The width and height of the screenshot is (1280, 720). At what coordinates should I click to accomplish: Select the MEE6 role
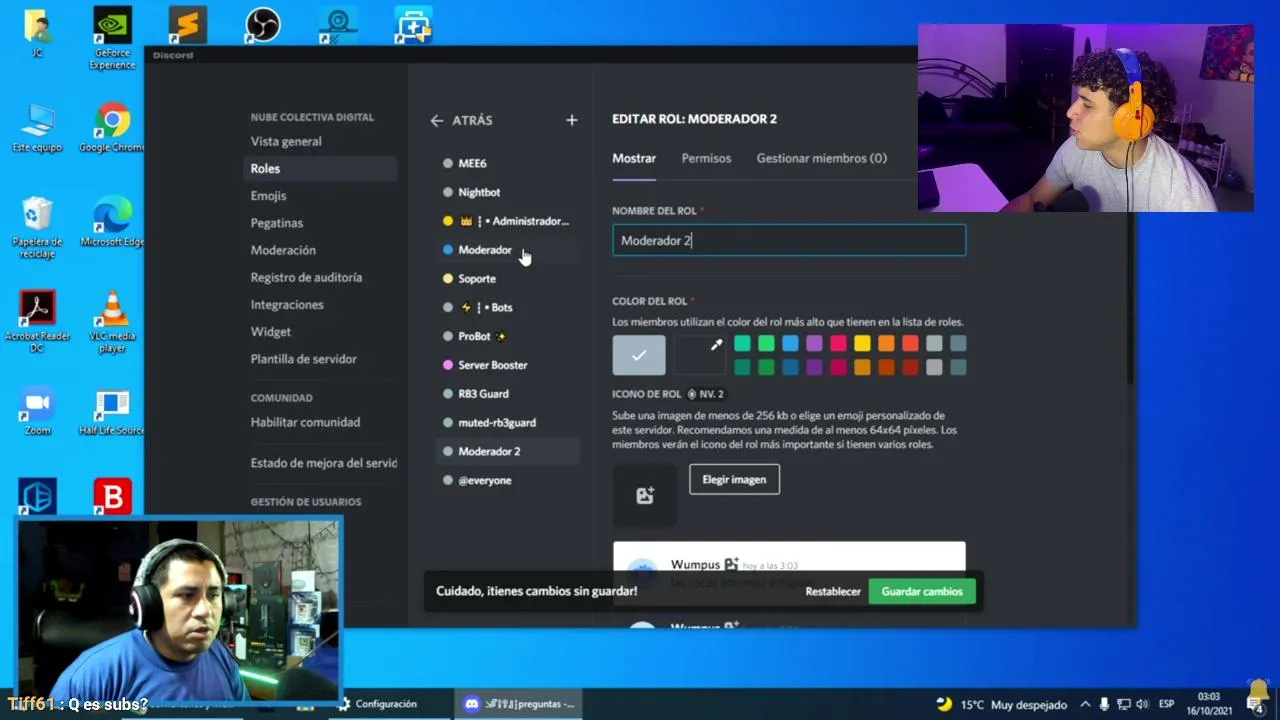pyautogui.click(x=507, y=163)
